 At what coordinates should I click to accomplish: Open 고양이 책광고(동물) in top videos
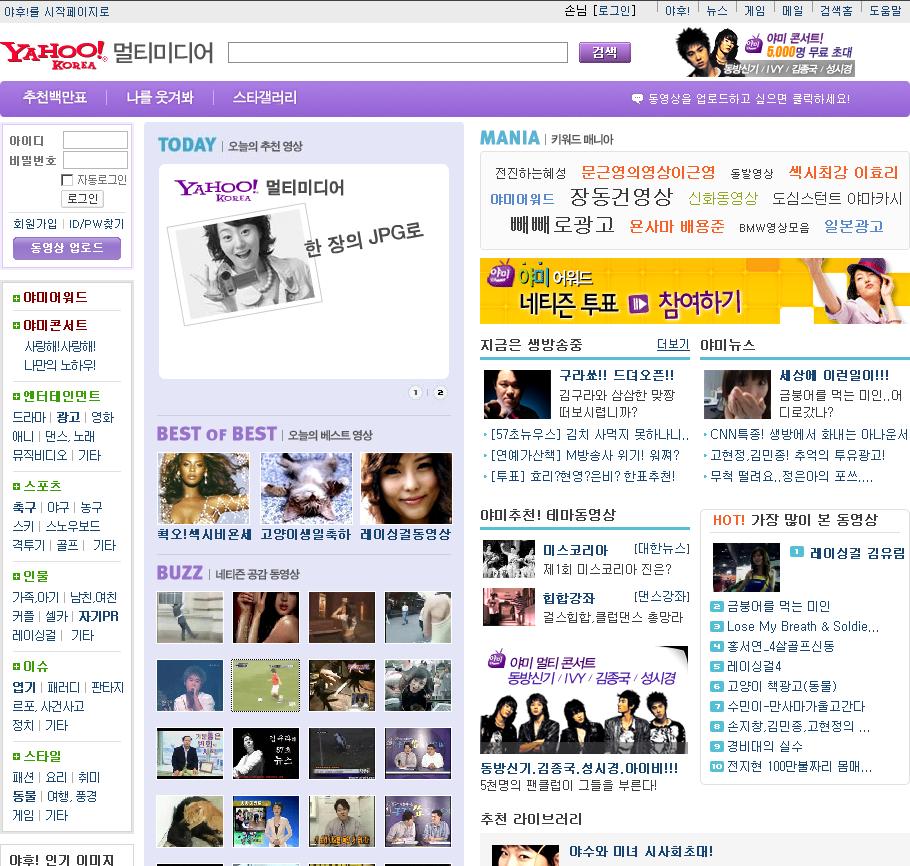coord(782,687)
